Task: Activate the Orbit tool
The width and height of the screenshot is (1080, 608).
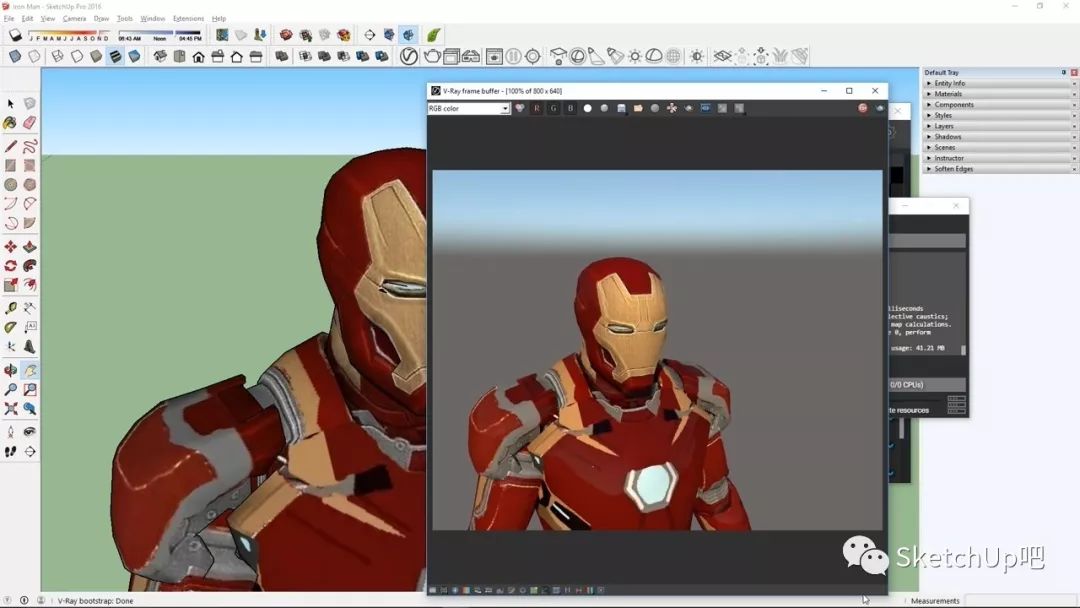Action: point(10,370)
